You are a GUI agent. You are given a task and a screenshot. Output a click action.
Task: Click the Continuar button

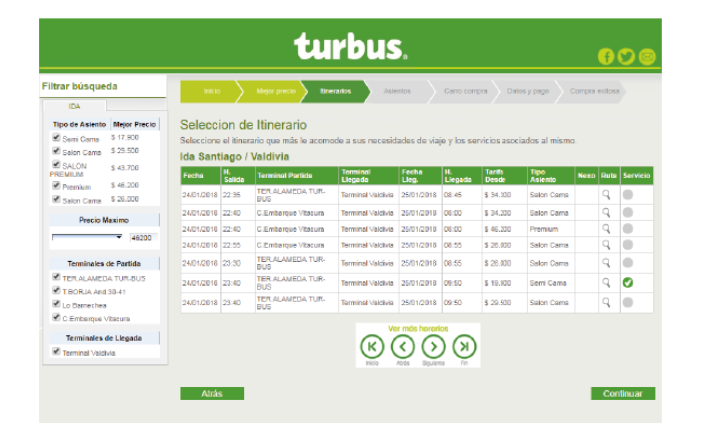(x=623, y=393)
